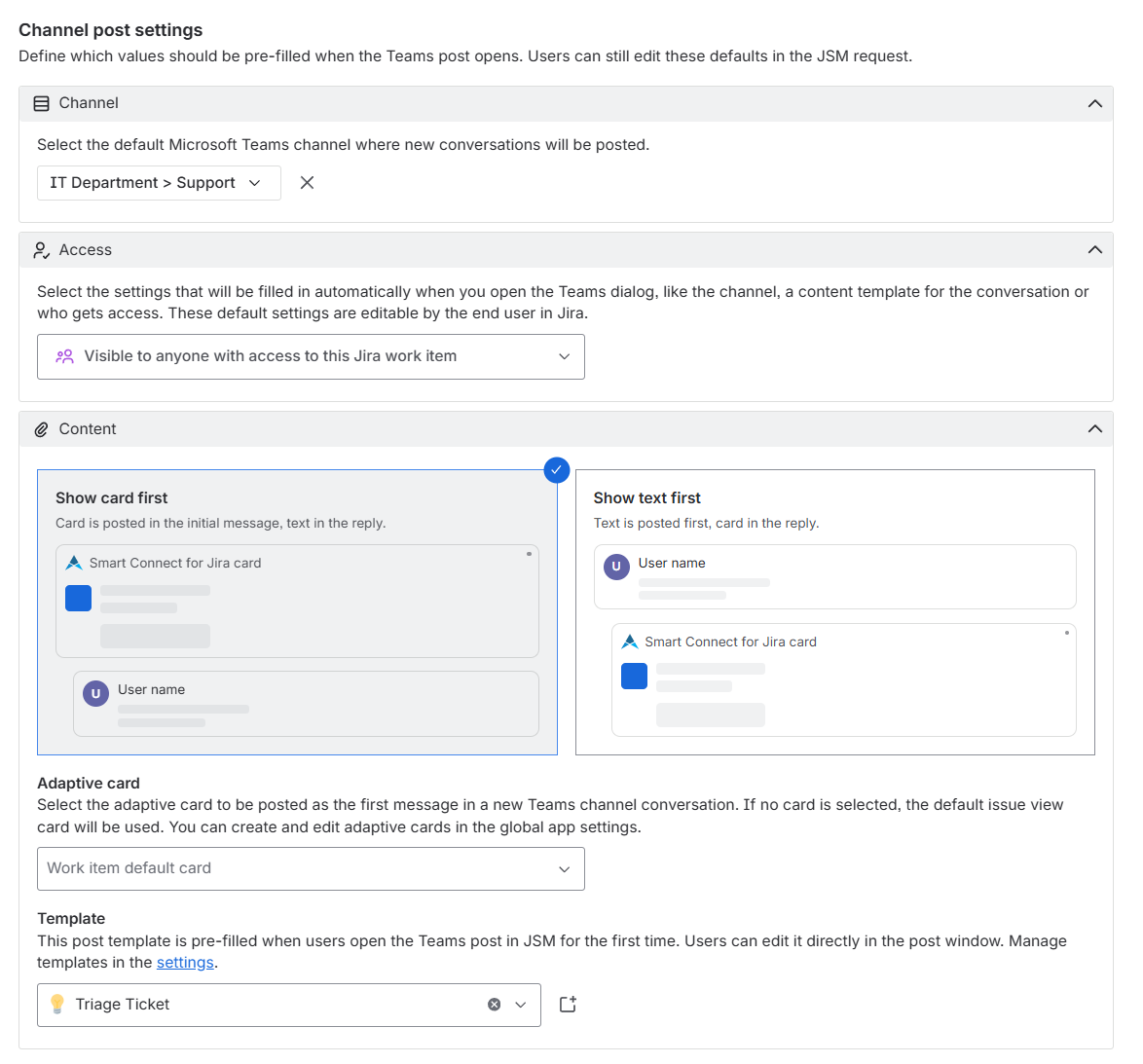Select the Show card first option
The height and width of the screenshot is (1064, 1143).
click(297, 612)
